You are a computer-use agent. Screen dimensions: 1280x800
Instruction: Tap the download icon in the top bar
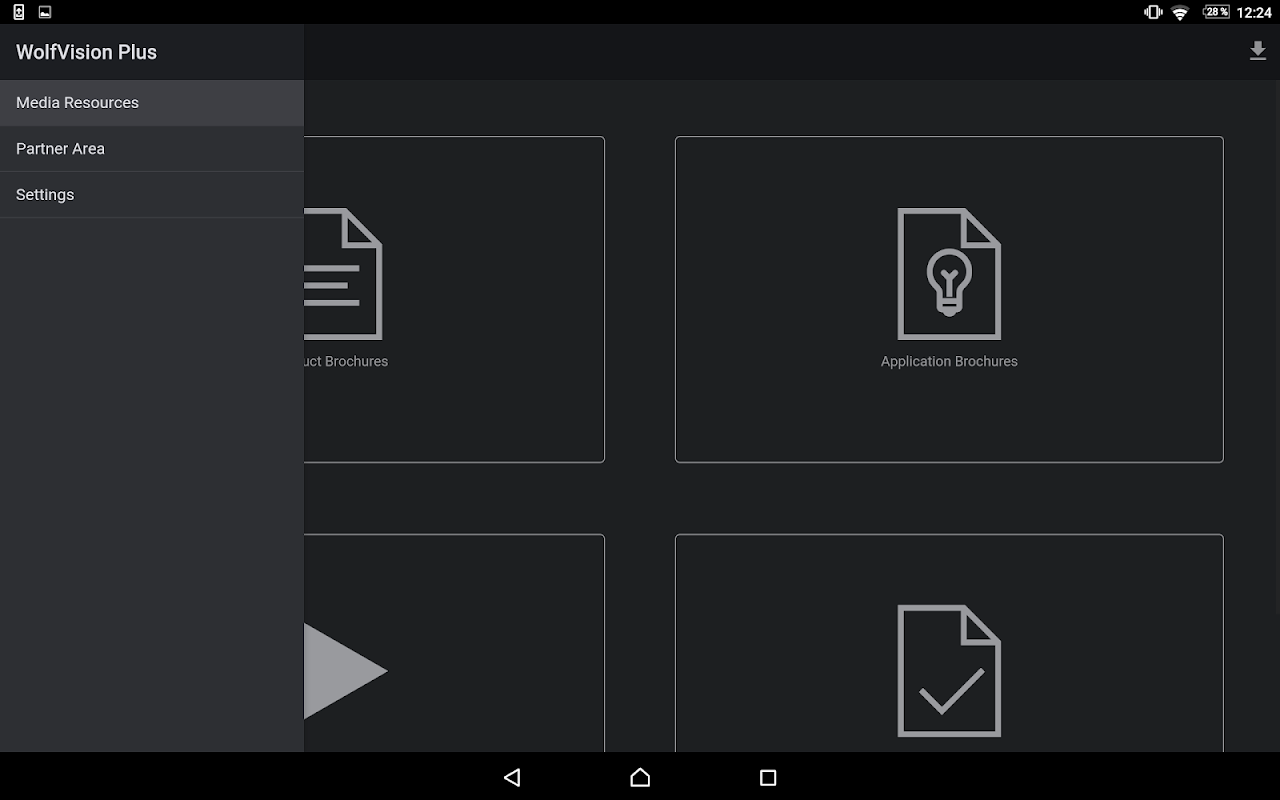click(1258, 51)
